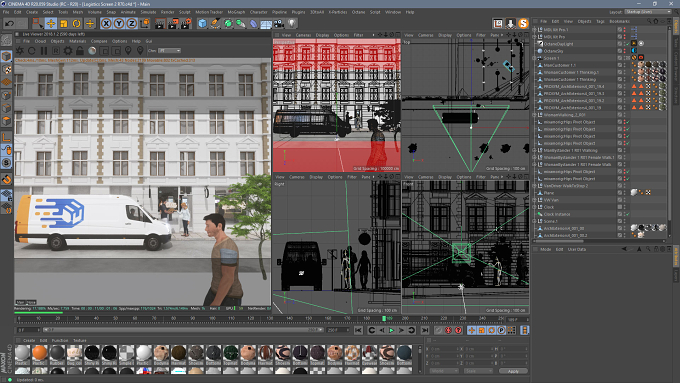Add a Cube primitive object
The image size is (680, 383).
[x=203, y=23]
